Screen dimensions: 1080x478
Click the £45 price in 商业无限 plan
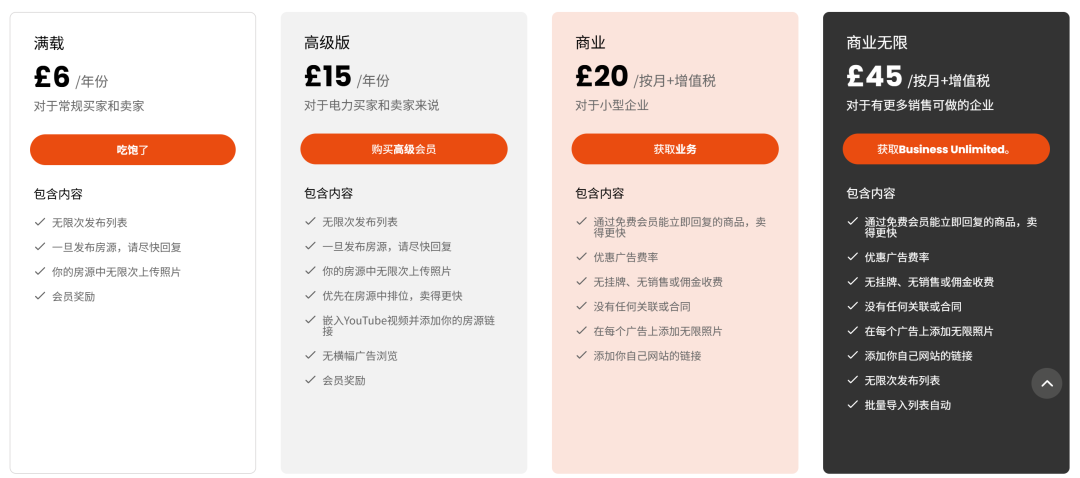pyautogui.click(x=874, y=77)
